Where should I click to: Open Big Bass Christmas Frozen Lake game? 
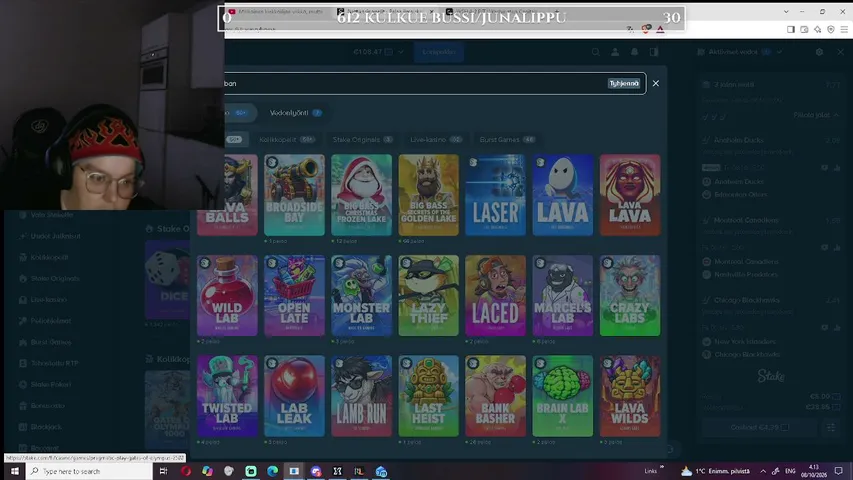[x=361, y=195]
